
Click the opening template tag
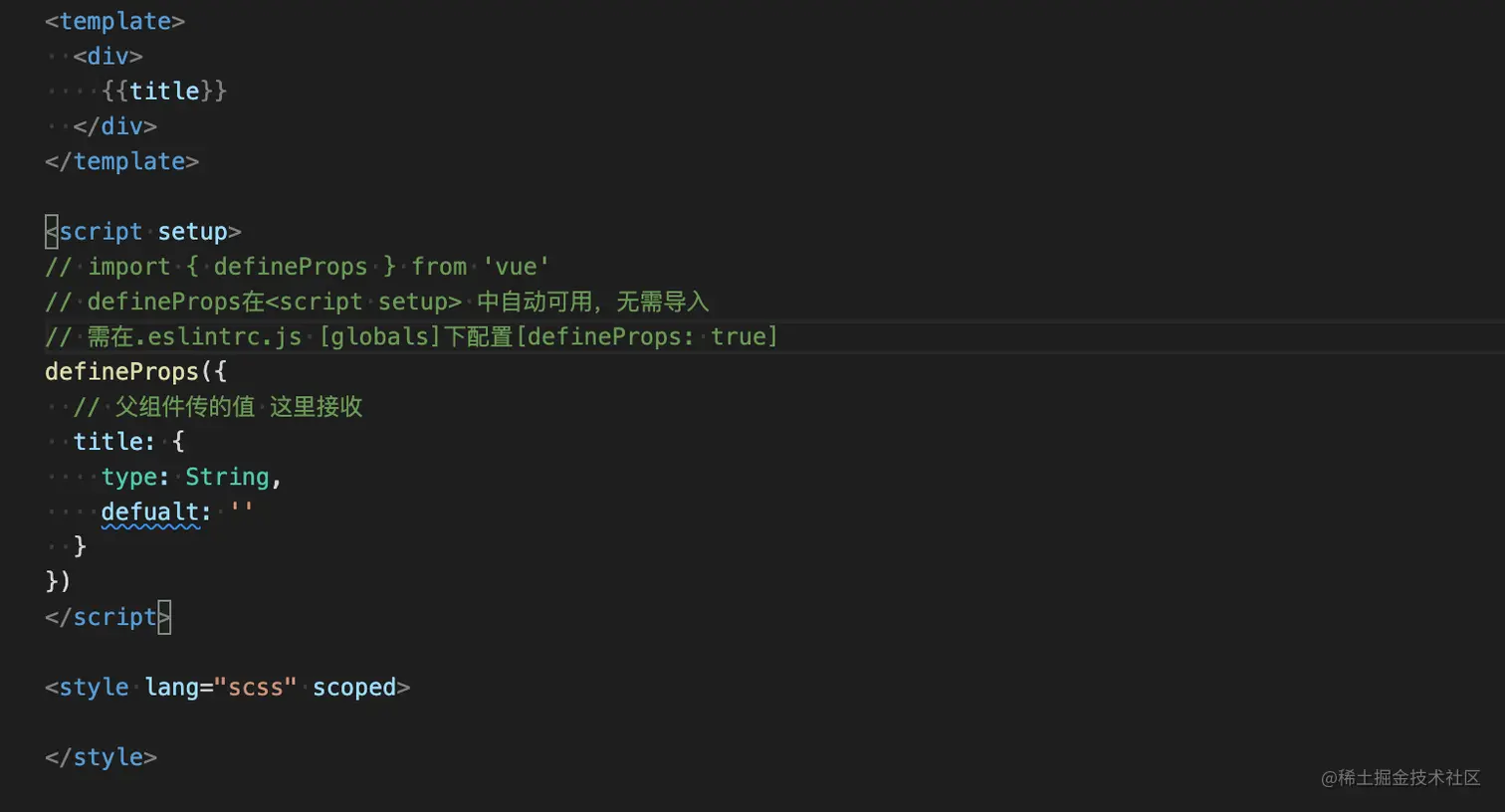click(114, 21)
